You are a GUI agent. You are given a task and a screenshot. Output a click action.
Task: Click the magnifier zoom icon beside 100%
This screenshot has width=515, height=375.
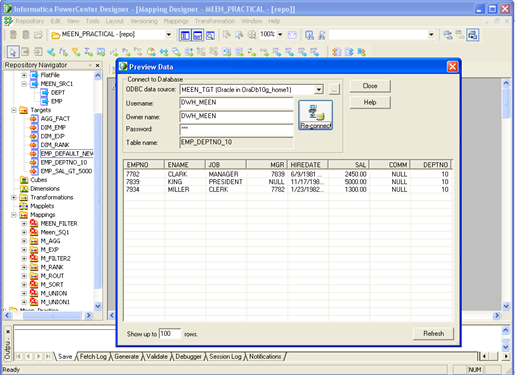[x=252, y=35]
